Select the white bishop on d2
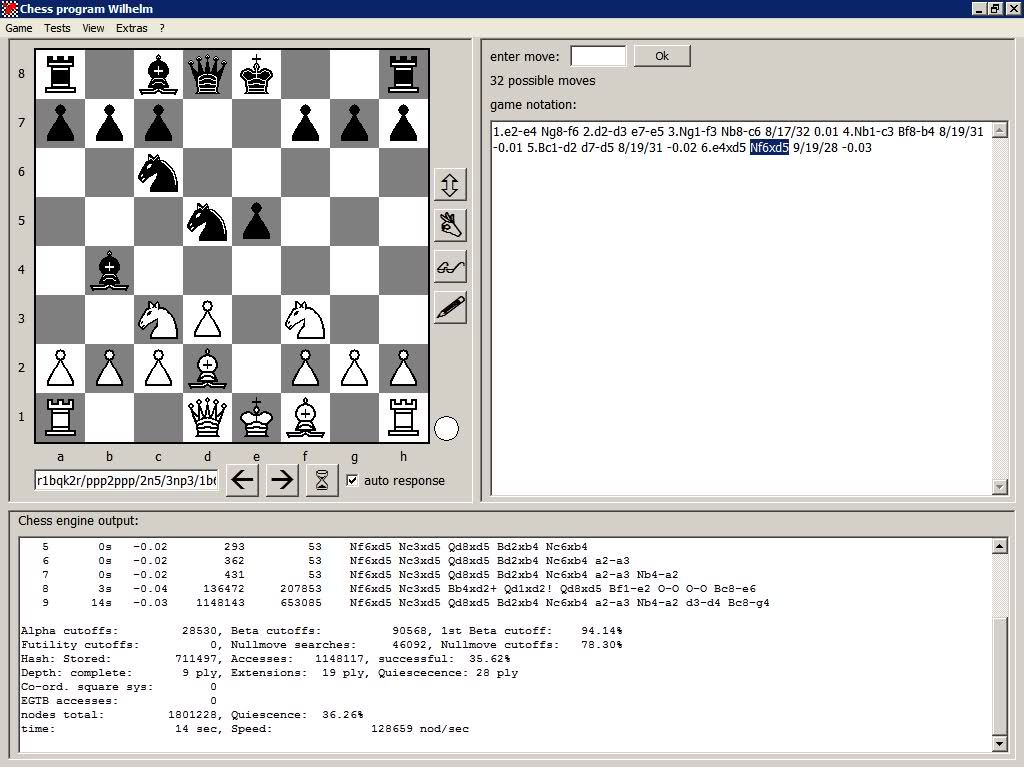The image size is (1024, 768). tap(208, 368)
